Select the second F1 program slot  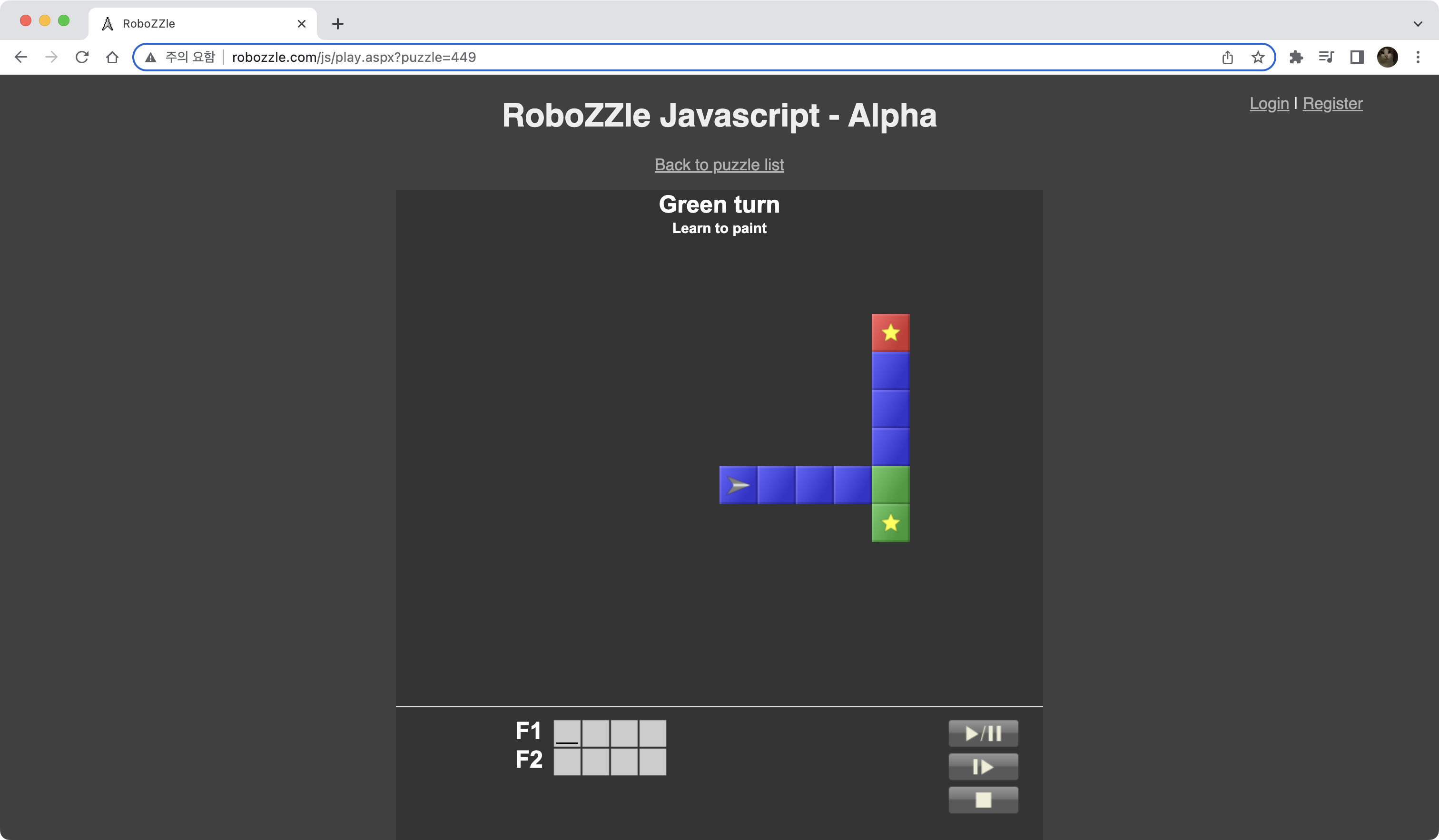[x=596, y=733]
